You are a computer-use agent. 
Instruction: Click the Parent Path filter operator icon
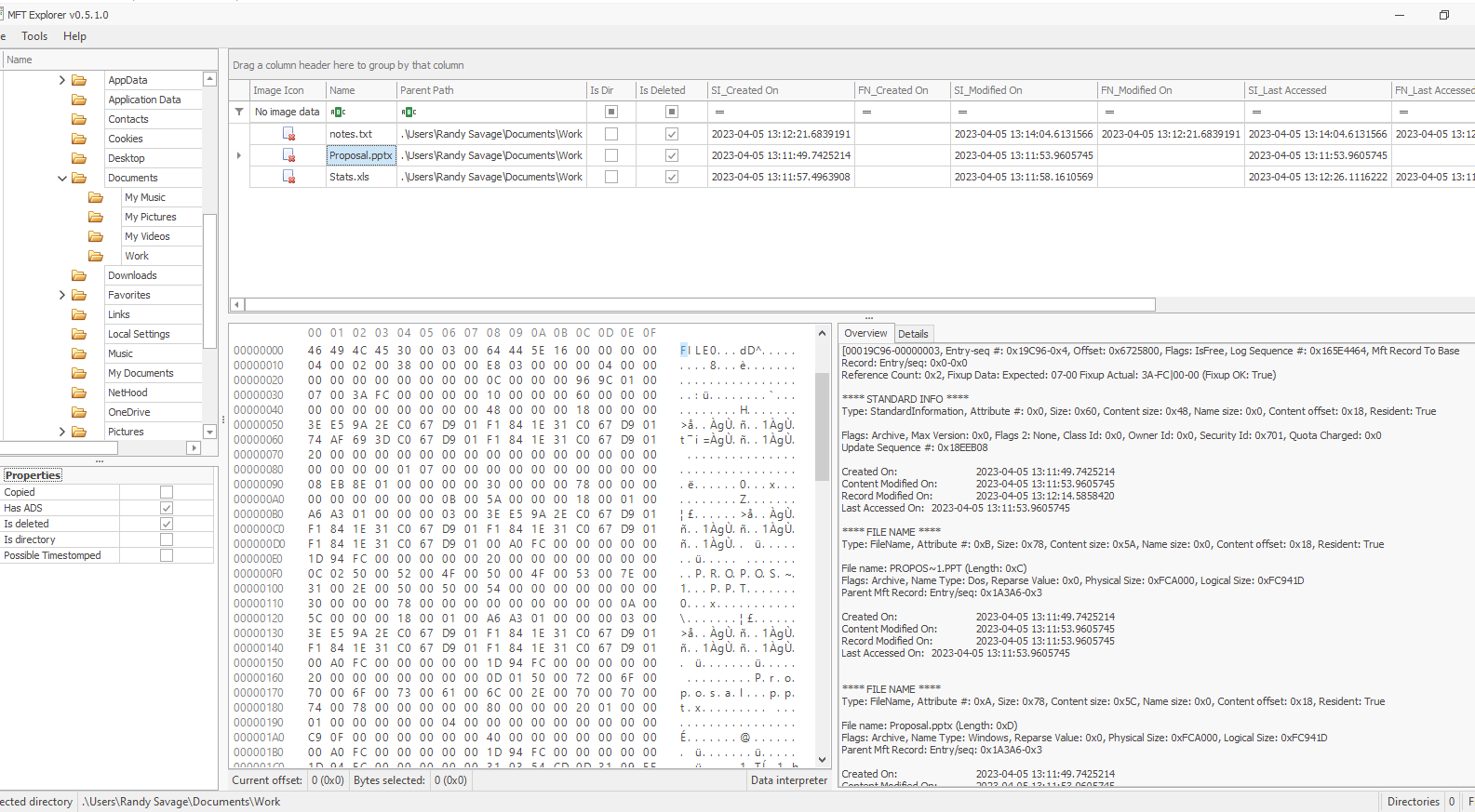409,112
